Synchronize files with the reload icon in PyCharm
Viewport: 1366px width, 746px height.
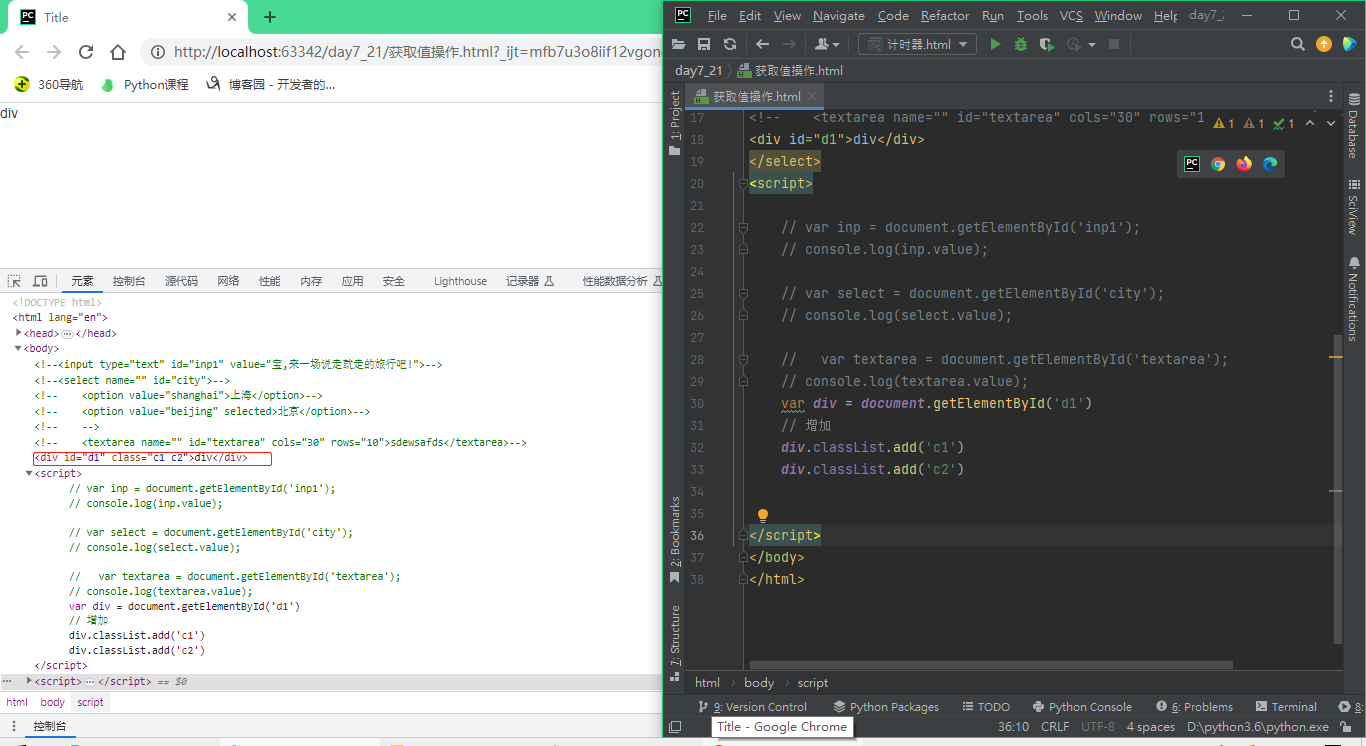coord(730,44)
